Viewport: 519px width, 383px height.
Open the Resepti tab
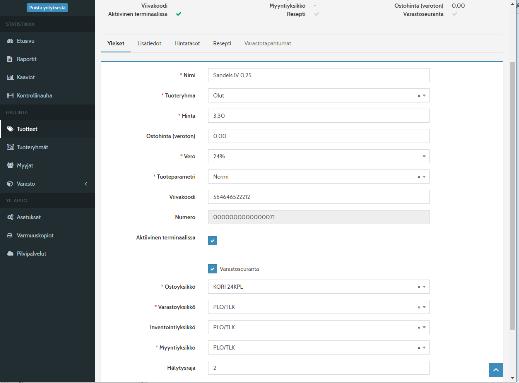tap(222, 43)
